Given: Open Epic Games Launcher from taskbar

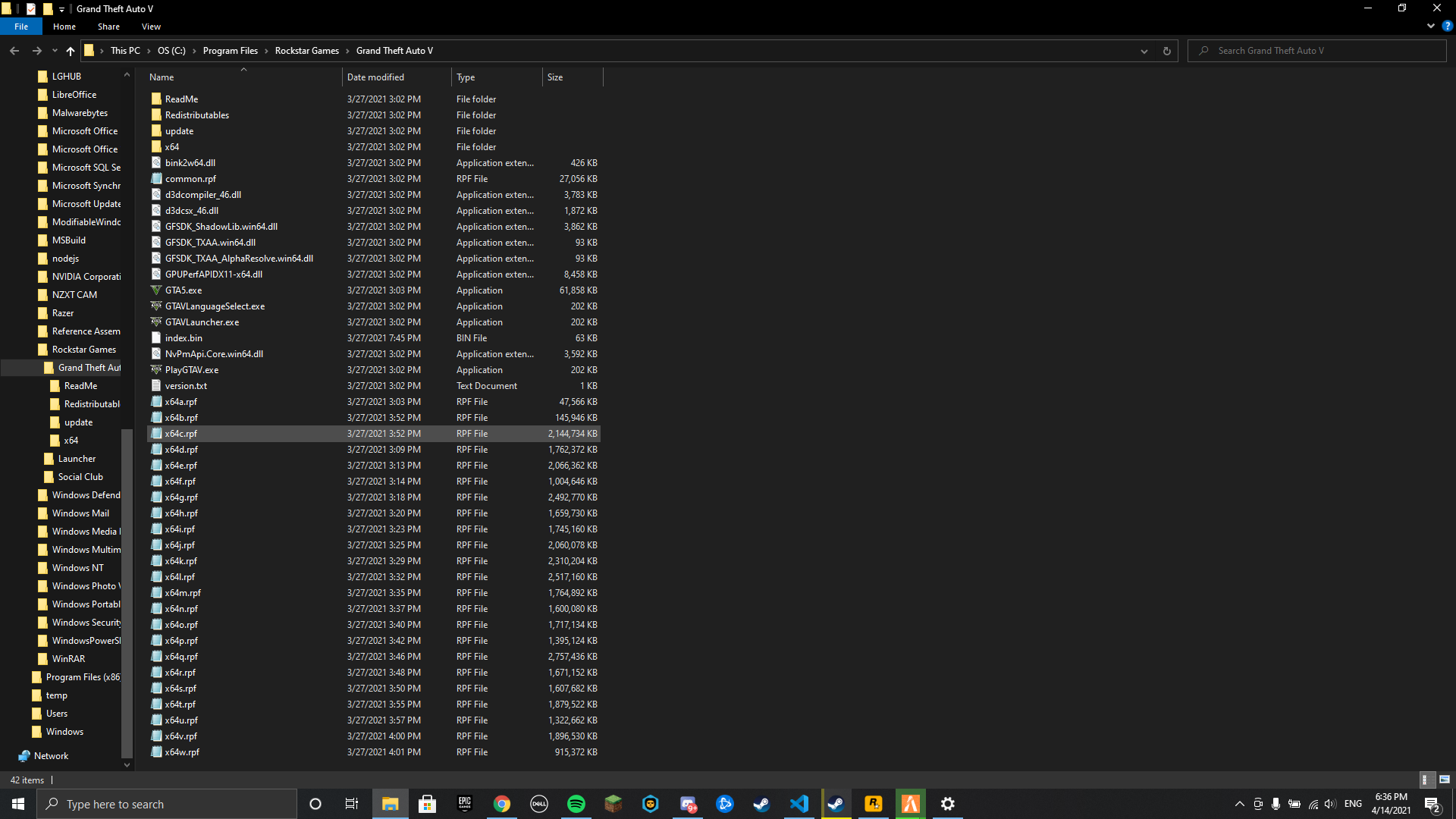Looking at the screenshot, I should click(465, 804).
